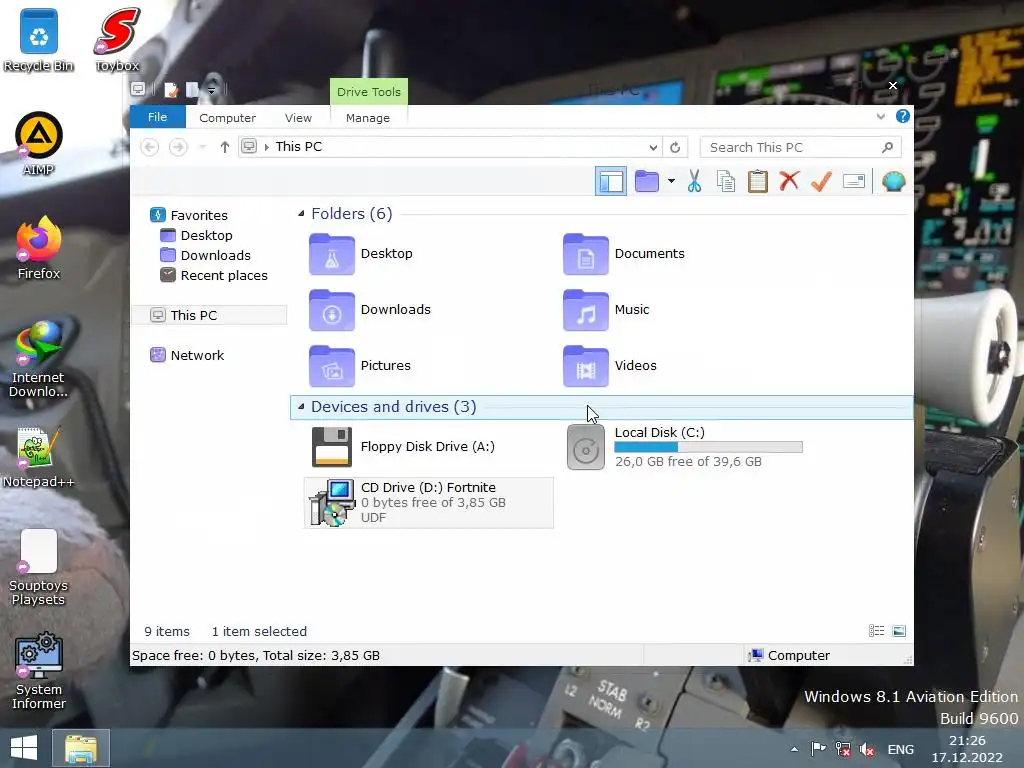The image size is (1024, 768).
Task: Open the Manage ribbon tab
Action: (368, 118)
